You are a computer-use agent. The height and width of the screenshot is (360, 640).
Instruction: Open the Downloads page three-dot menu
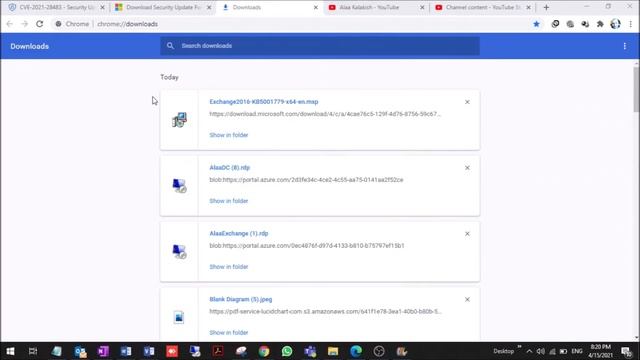pyautogui.click(x=624, y=46)
